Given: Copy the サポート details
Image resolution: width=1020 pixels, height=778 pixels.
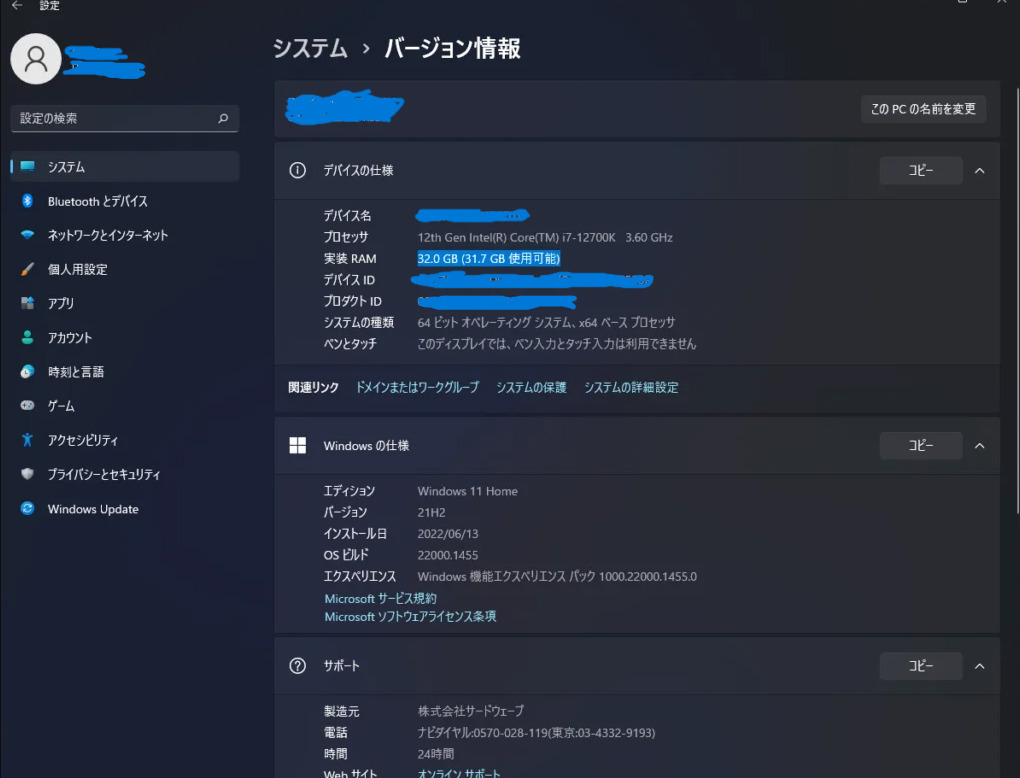Looking at the screenshot, I should coord(920,666).
